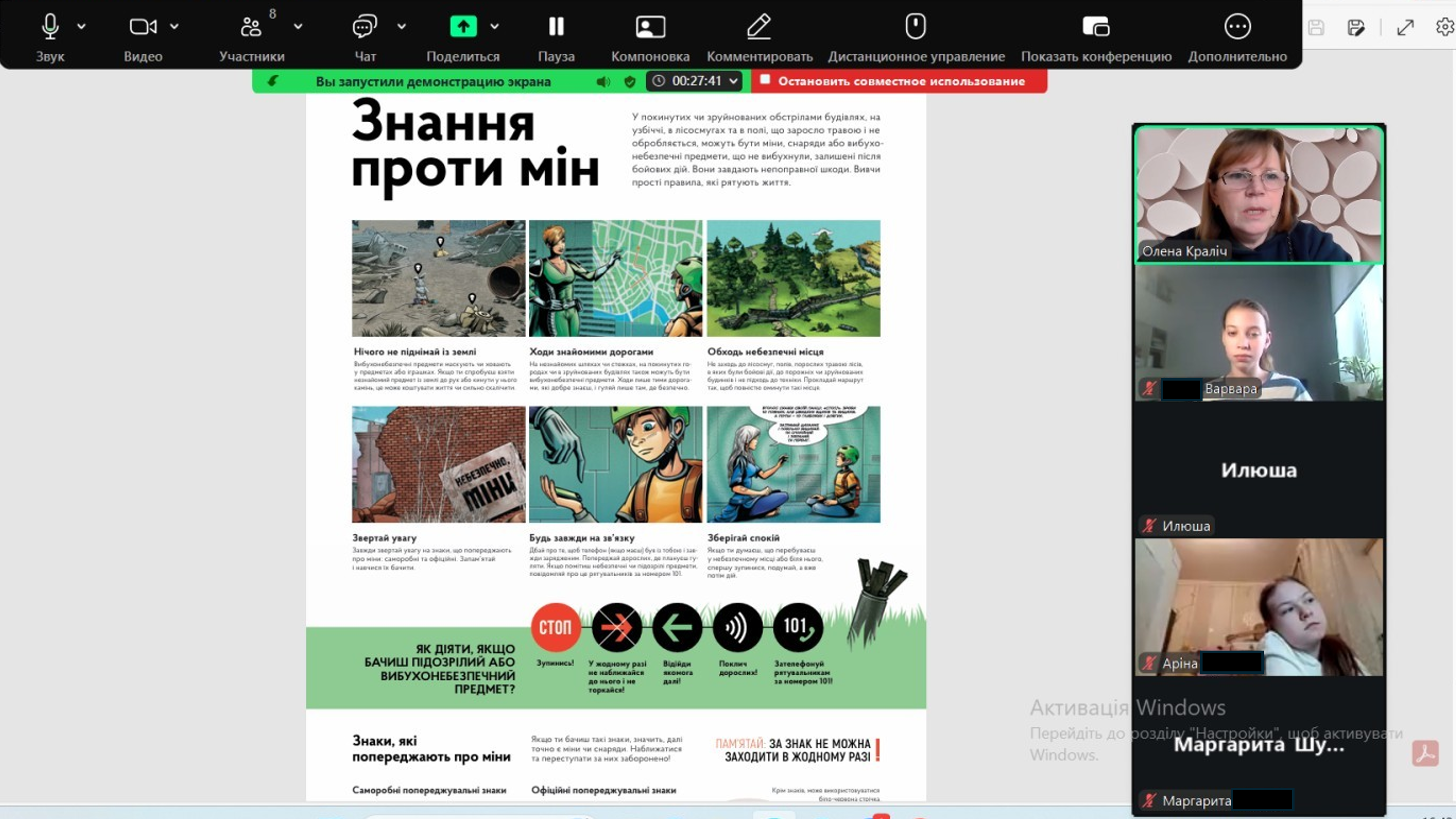Click the shared audio speaker icon
The height and width of the screenshot is (819, 1456).
click(x=603, y=81)
